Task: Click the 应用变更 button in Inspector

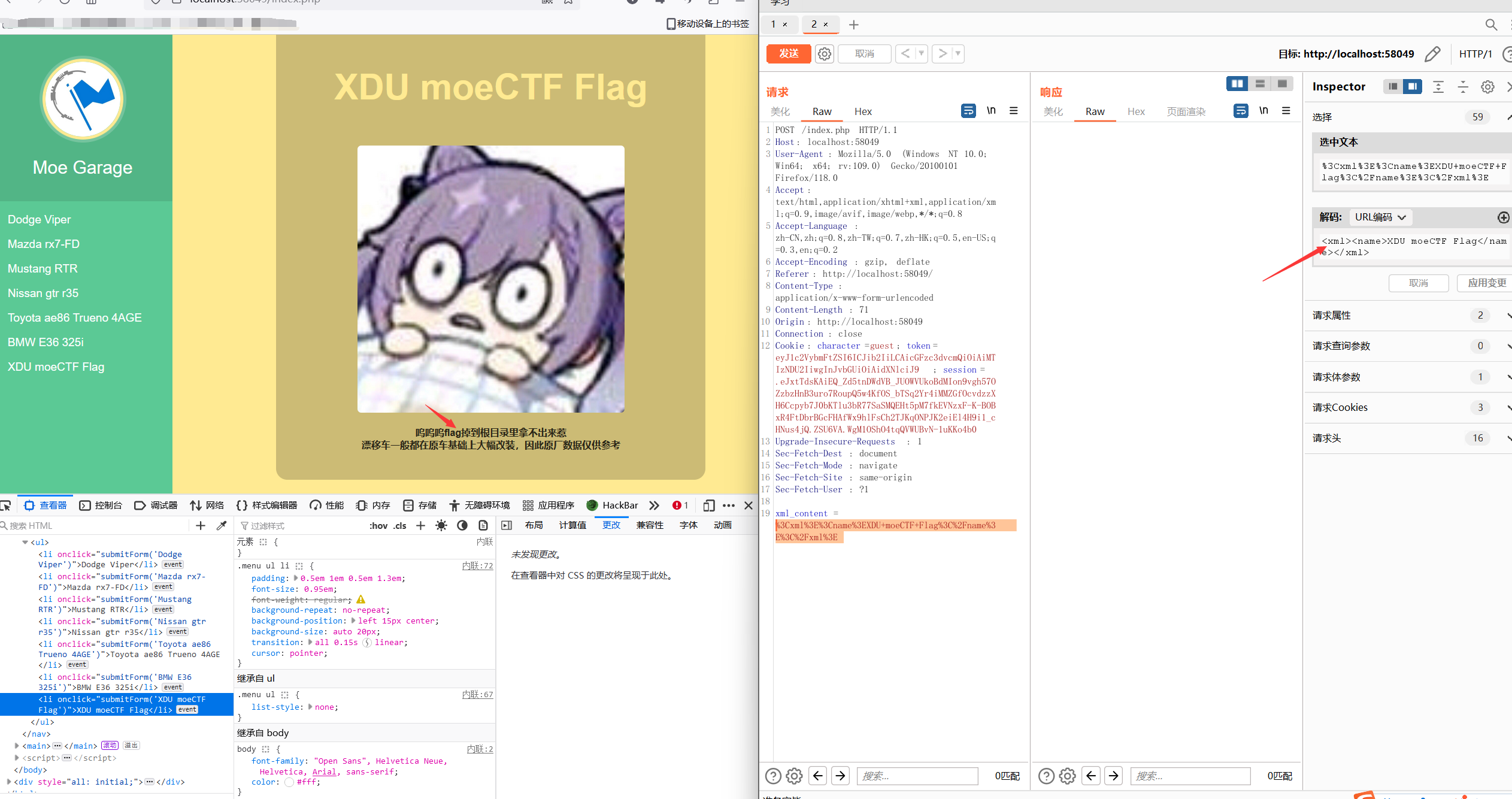Action: [x=1484, y=283]
